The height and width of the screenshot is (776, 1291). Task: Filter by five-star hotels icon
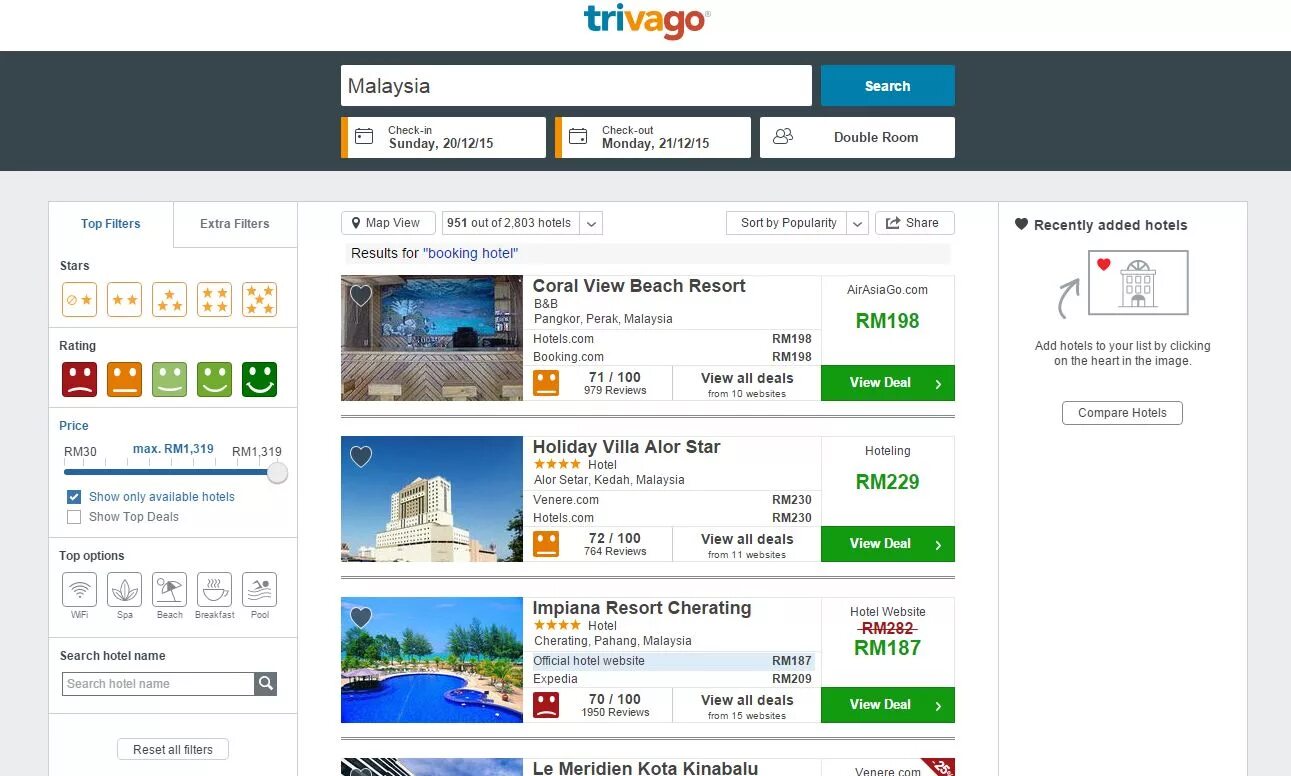[260, 299]
